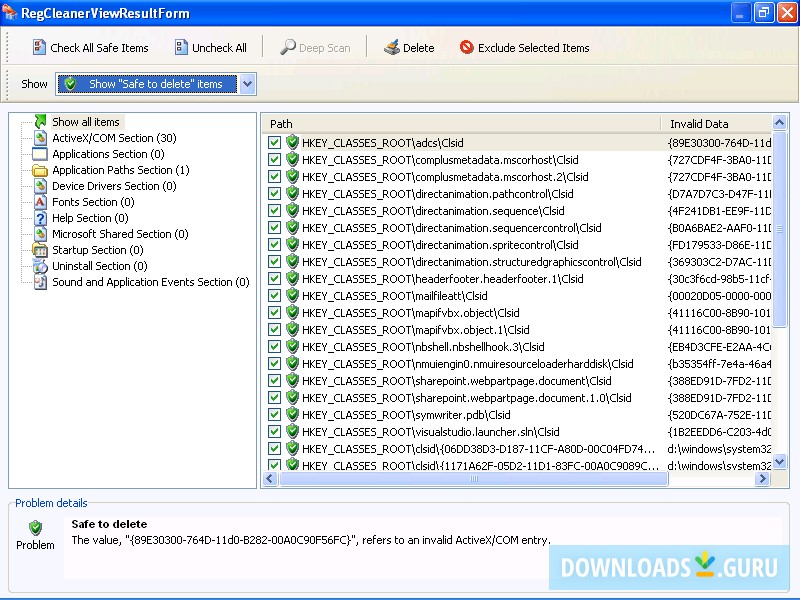800x600 pixels.
Task: Click the vertical scrollbar down arrow
Action: pos(779,462)
